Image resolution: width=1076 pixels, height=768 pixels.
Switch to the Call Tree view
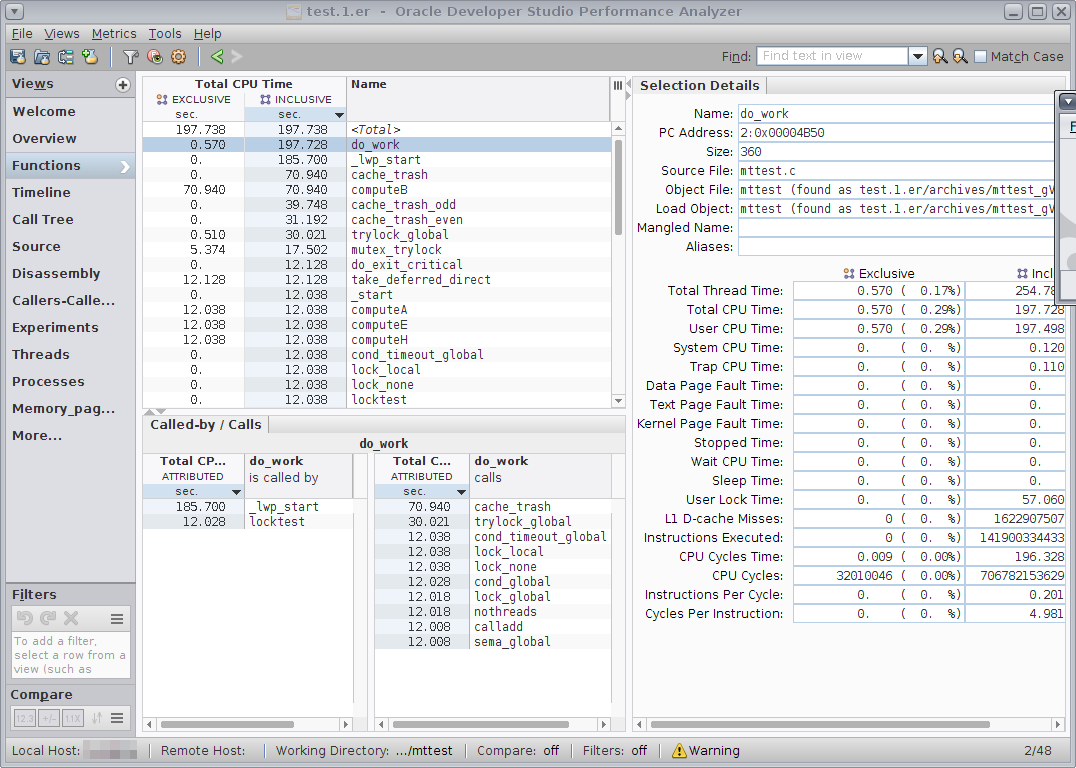pos(43,219)
